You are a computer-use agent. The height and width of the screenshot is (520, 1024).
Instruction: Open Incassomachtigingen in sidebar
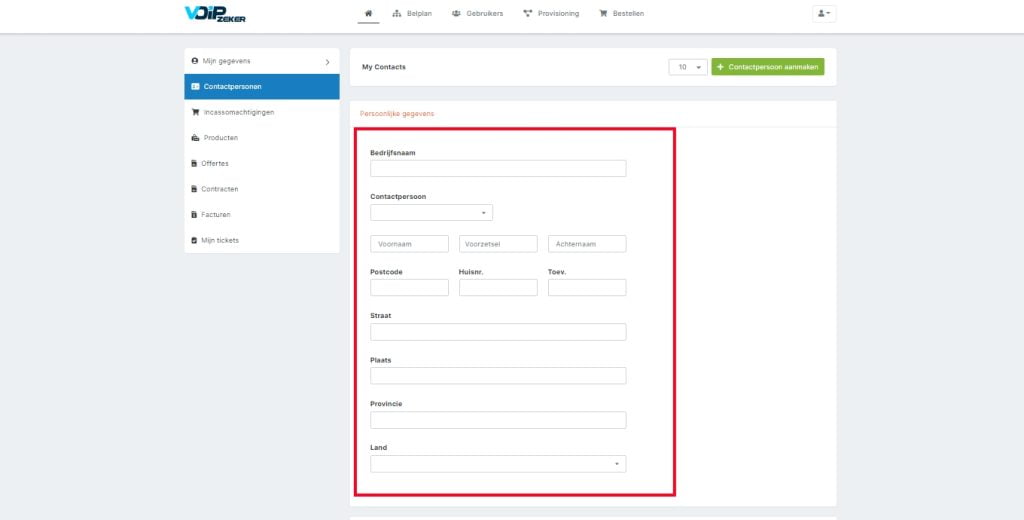[262, 112]
